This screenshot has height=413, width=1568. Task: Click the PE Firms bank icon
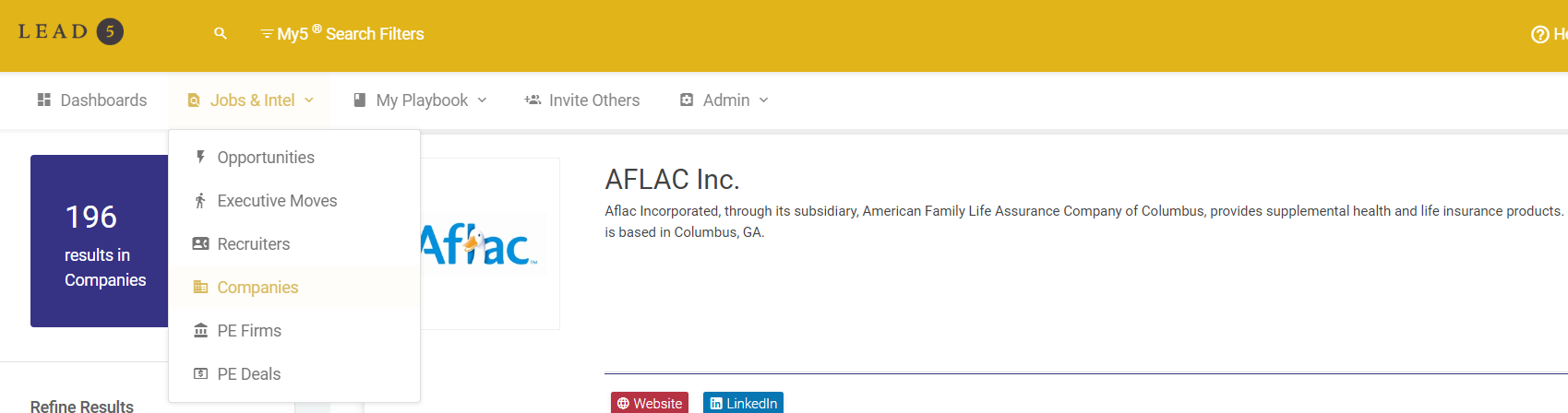(x=200, y=331)
